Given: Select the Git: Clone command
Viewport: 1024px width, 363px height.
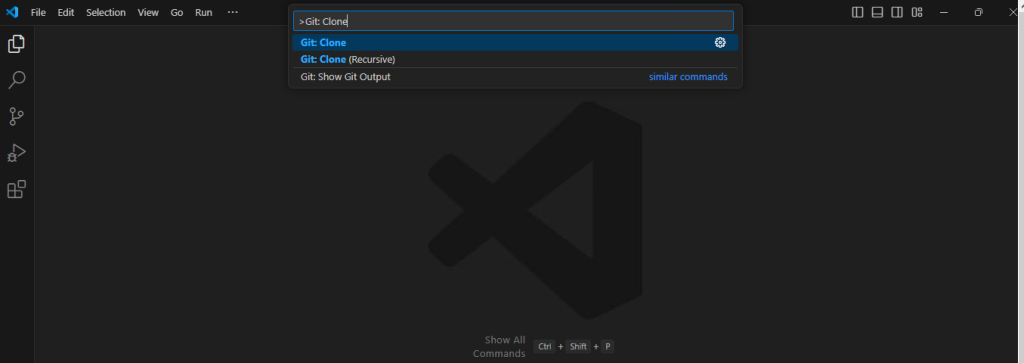Looking at the screenshot, I should 515,42.
